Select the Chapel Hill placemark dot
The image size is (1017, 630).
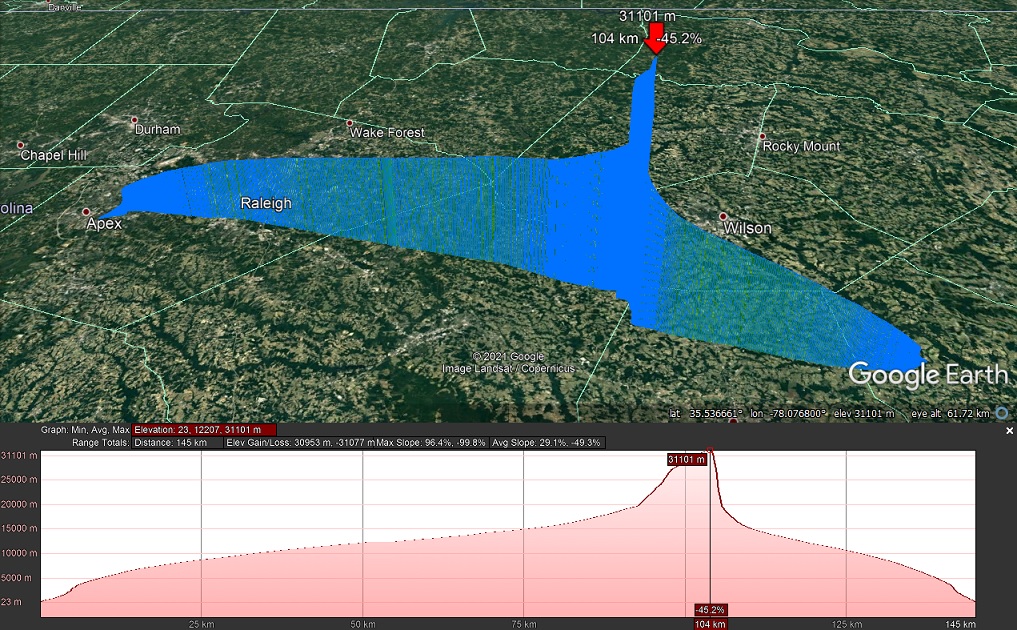tap(21, 145)
